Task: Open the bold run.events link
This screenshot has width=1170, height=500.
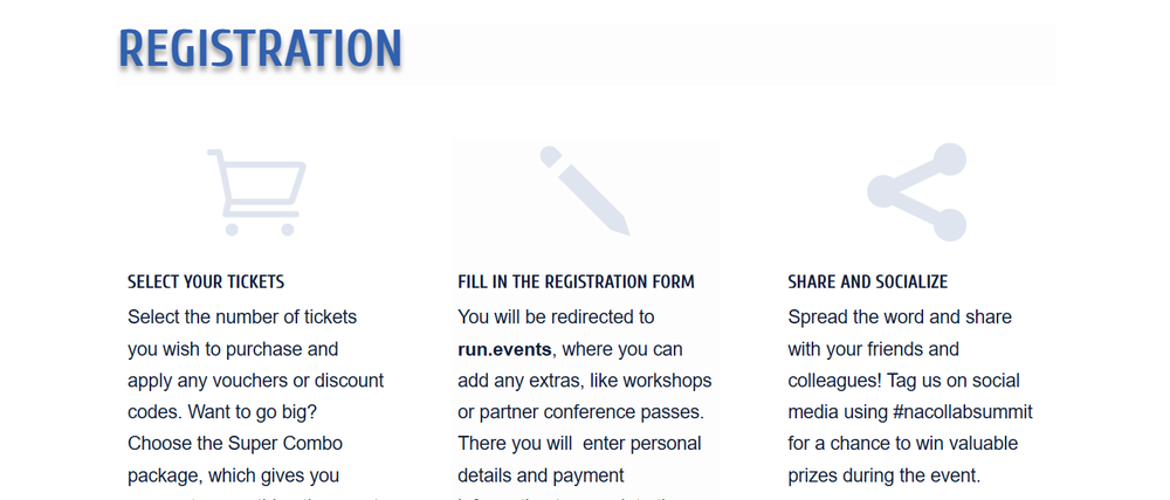Action: [504, 349]
